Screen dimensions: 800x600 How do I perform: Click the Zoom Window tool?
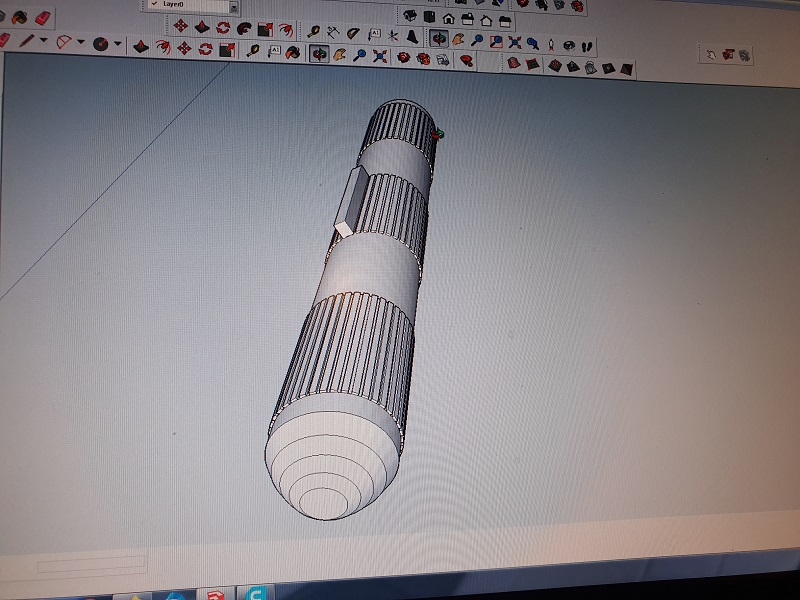coord(497,42)
